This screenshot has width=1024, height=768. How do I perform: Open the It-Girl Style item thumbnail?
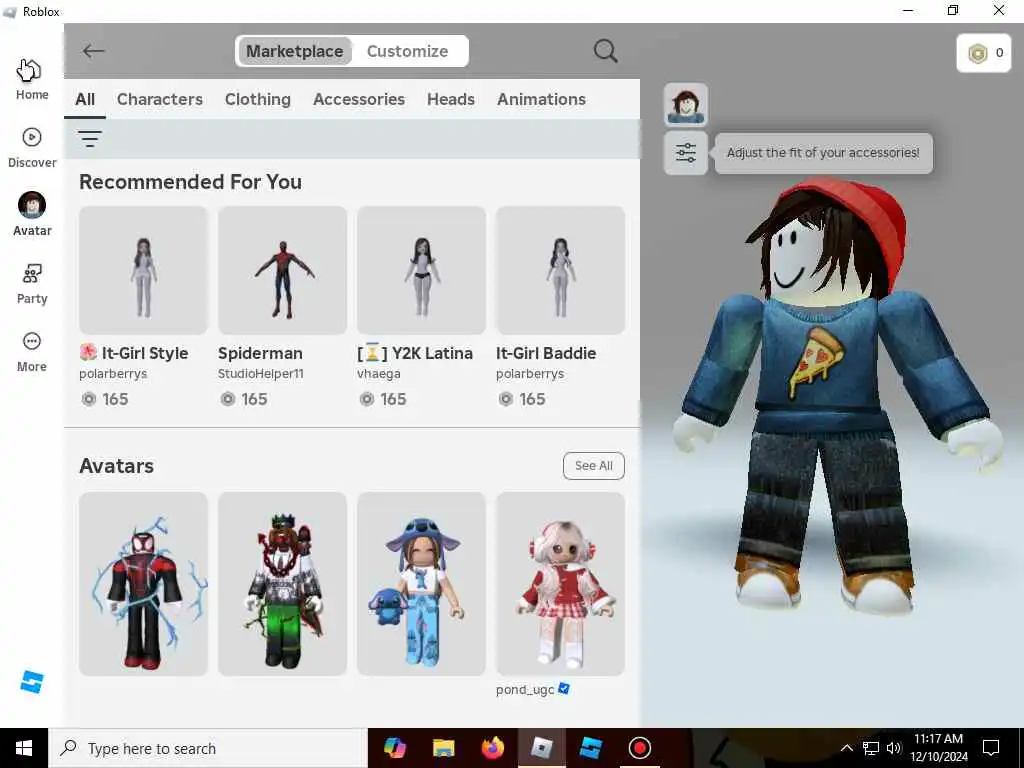[x=143, y=270]
